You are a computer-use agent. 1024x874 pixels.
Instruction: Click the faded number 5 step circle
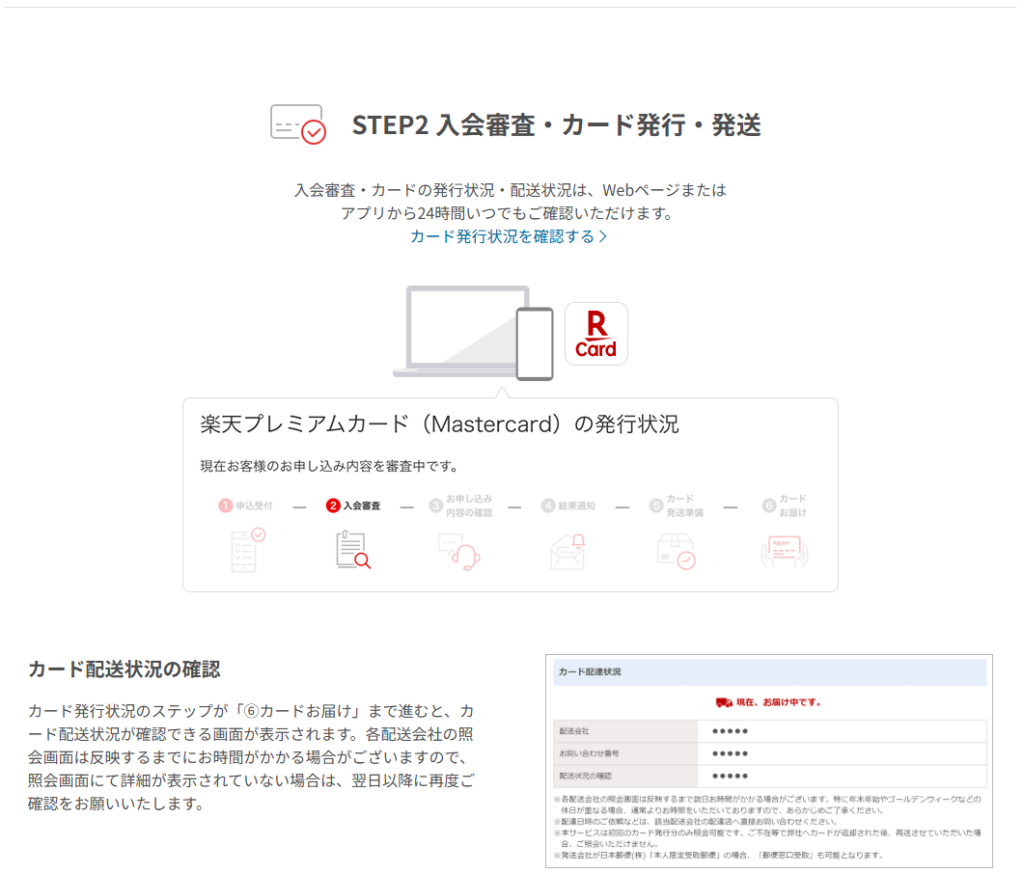656,506
